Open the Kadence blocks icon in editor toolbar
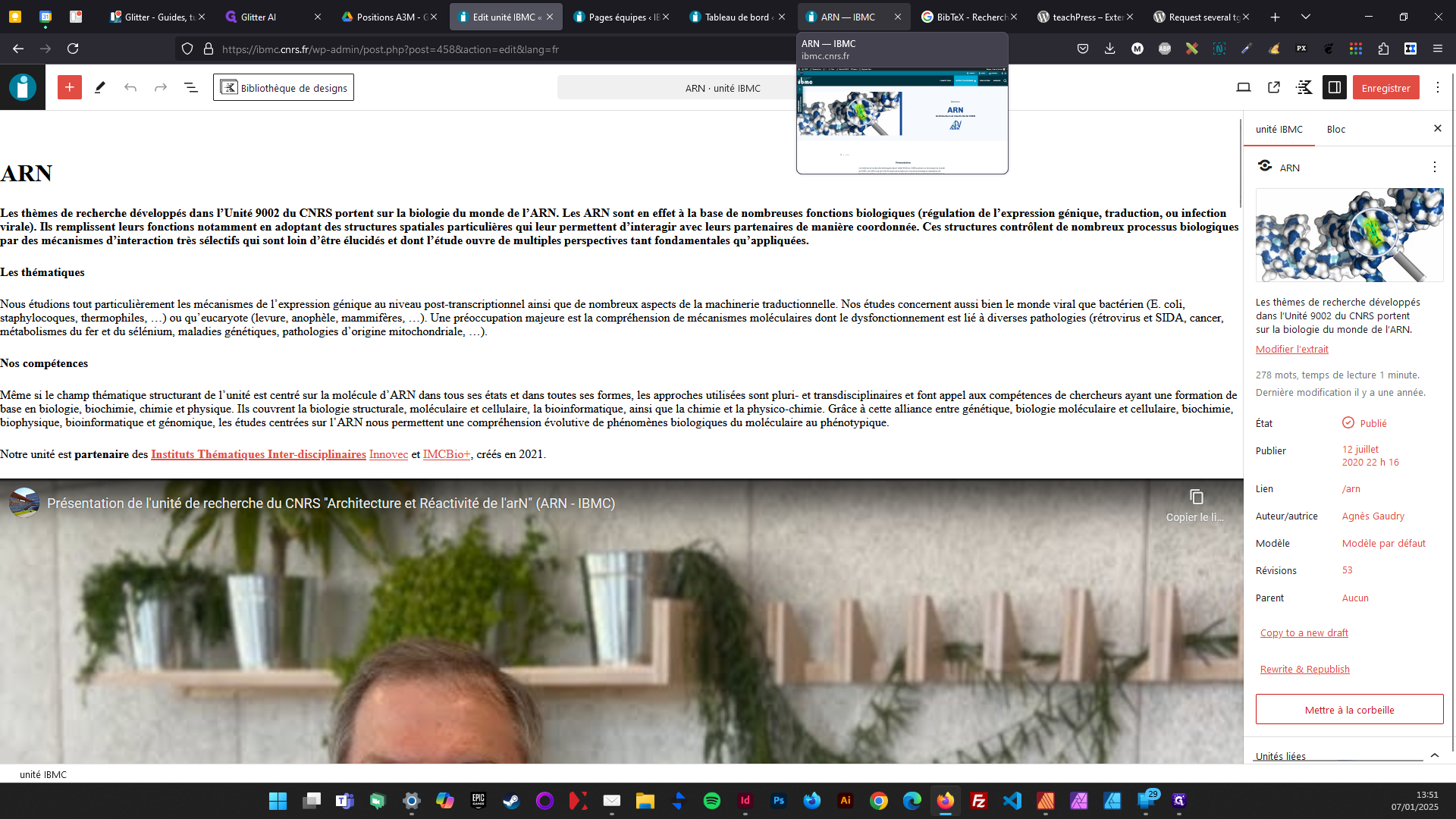 1304,88
